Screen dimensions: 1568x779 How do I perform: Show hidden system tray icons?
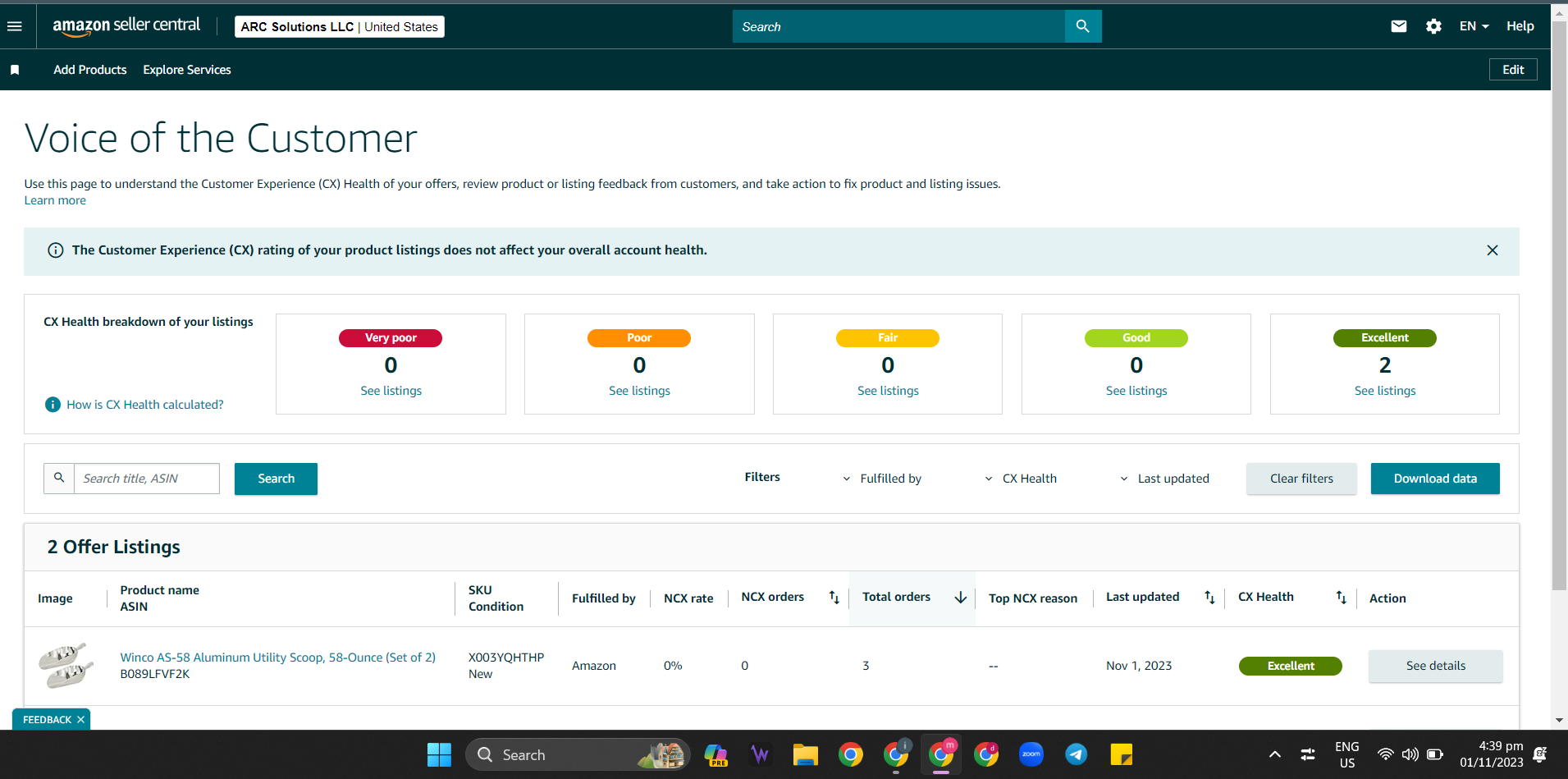pos(1275,754)
